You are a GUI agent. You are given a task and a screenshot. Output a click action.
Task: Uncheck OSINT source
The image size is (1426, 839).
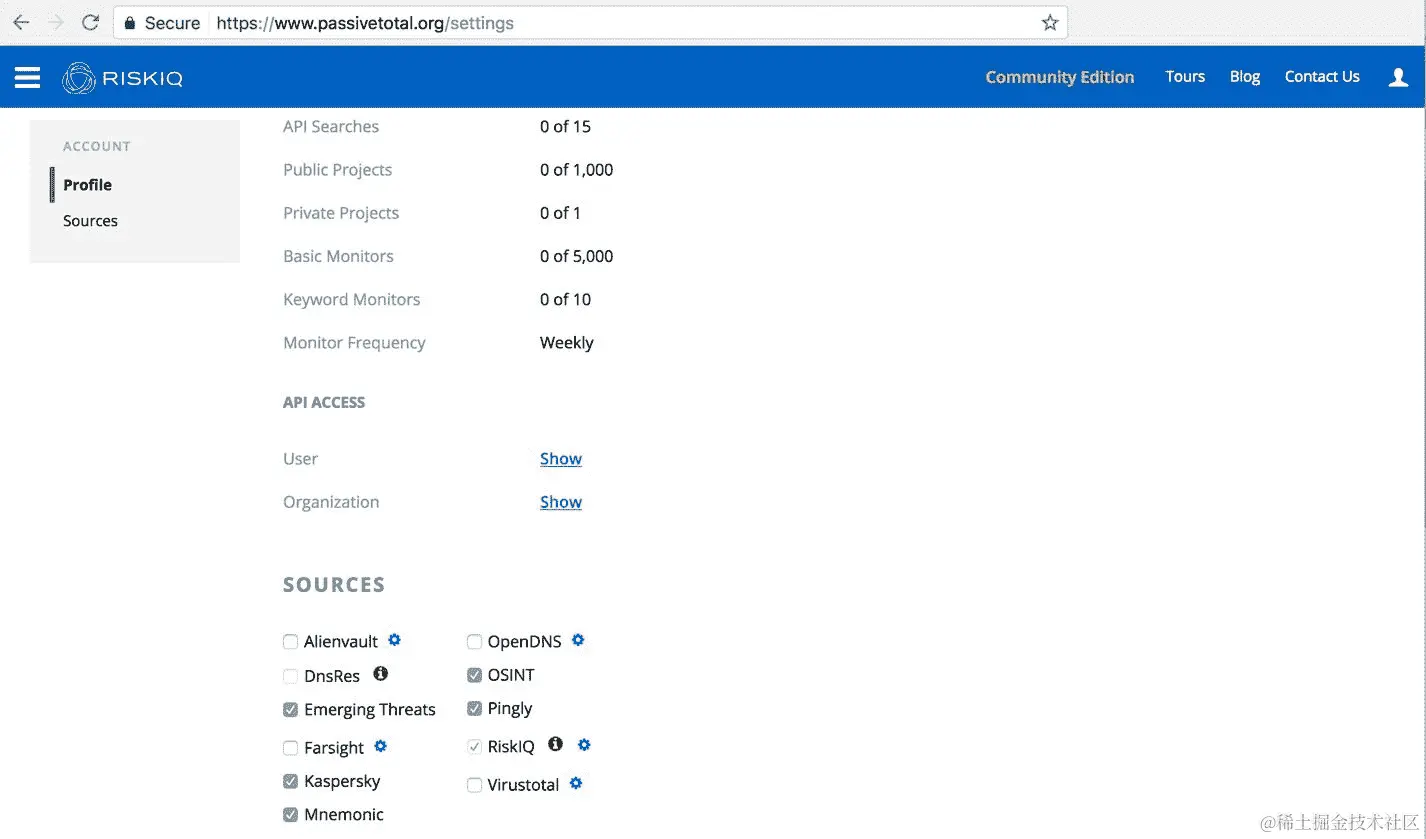point(474,675)
